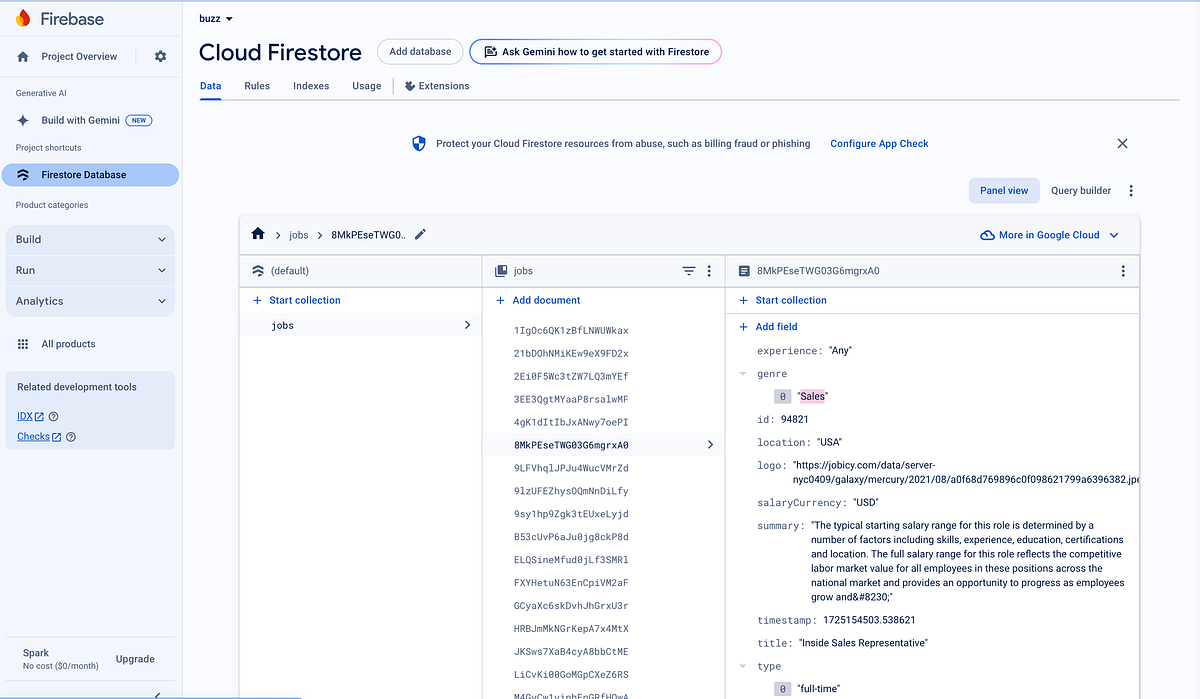1200x699 pixels.
Task: Click the Build with Gemini sparkle icon
Action: [x=22, y=119]
